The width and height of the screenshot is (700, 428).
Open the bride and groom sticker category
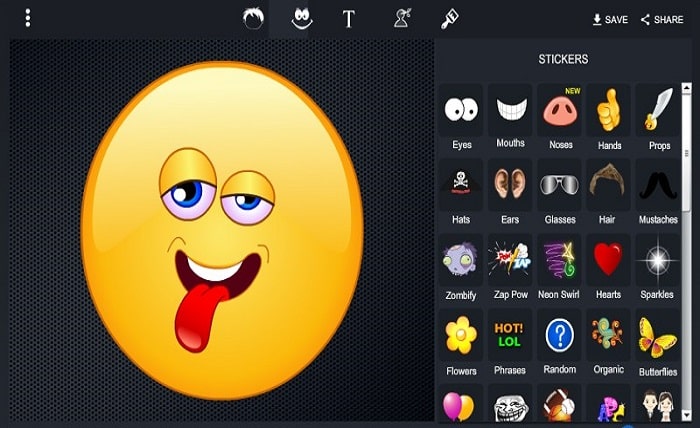(x=658, y=403)
